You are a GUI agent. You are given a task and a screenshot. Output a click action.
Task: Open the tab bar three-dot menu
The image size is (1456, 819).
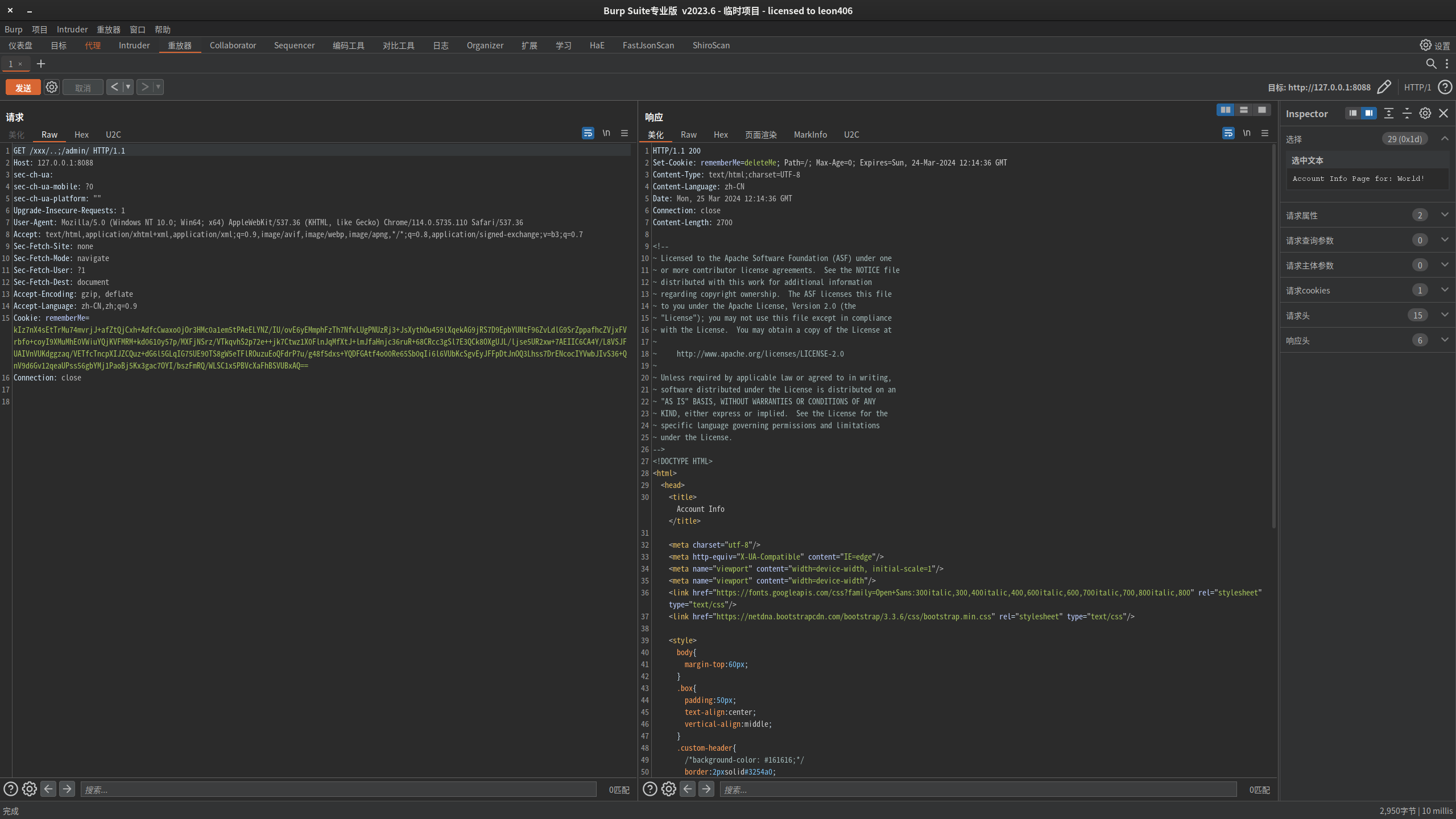1447,64
